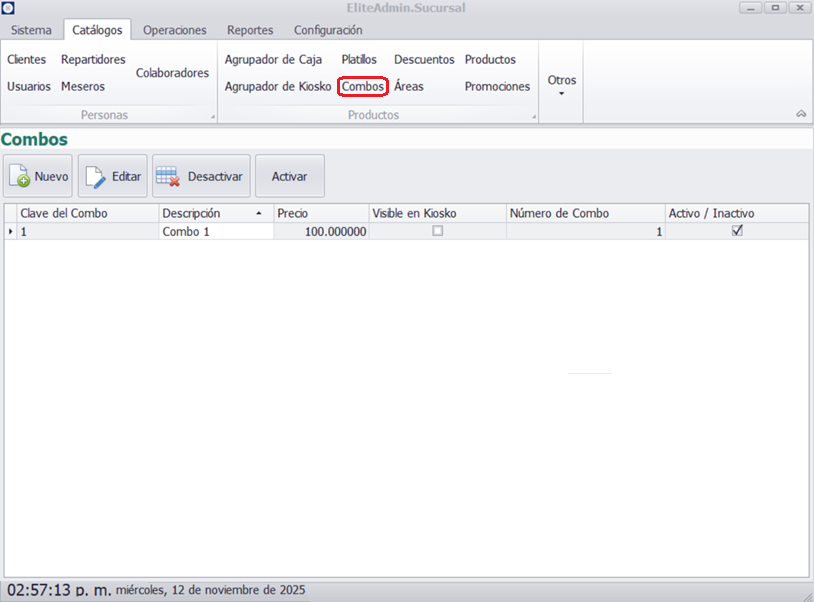Open the Reportes ribbon tab
Screen dimensions: 814x602
coord(249,30)
